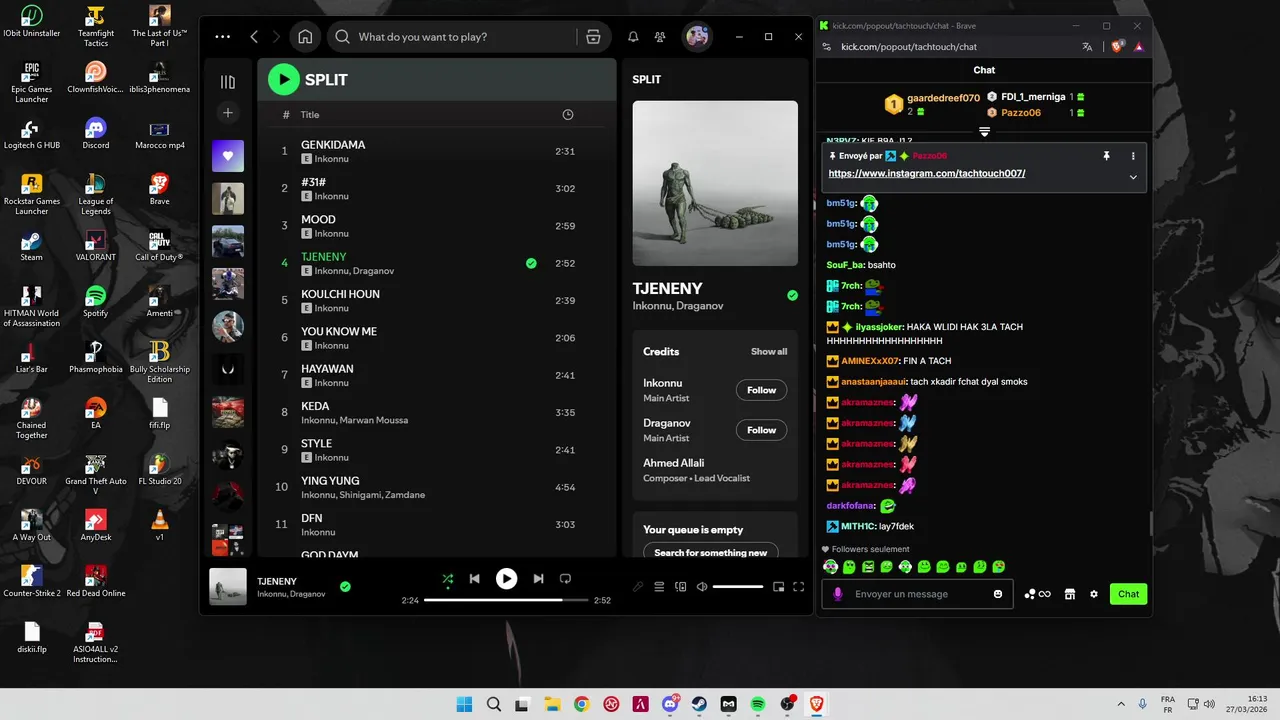Open Steam from the taskbar

[x=699, y=704]
